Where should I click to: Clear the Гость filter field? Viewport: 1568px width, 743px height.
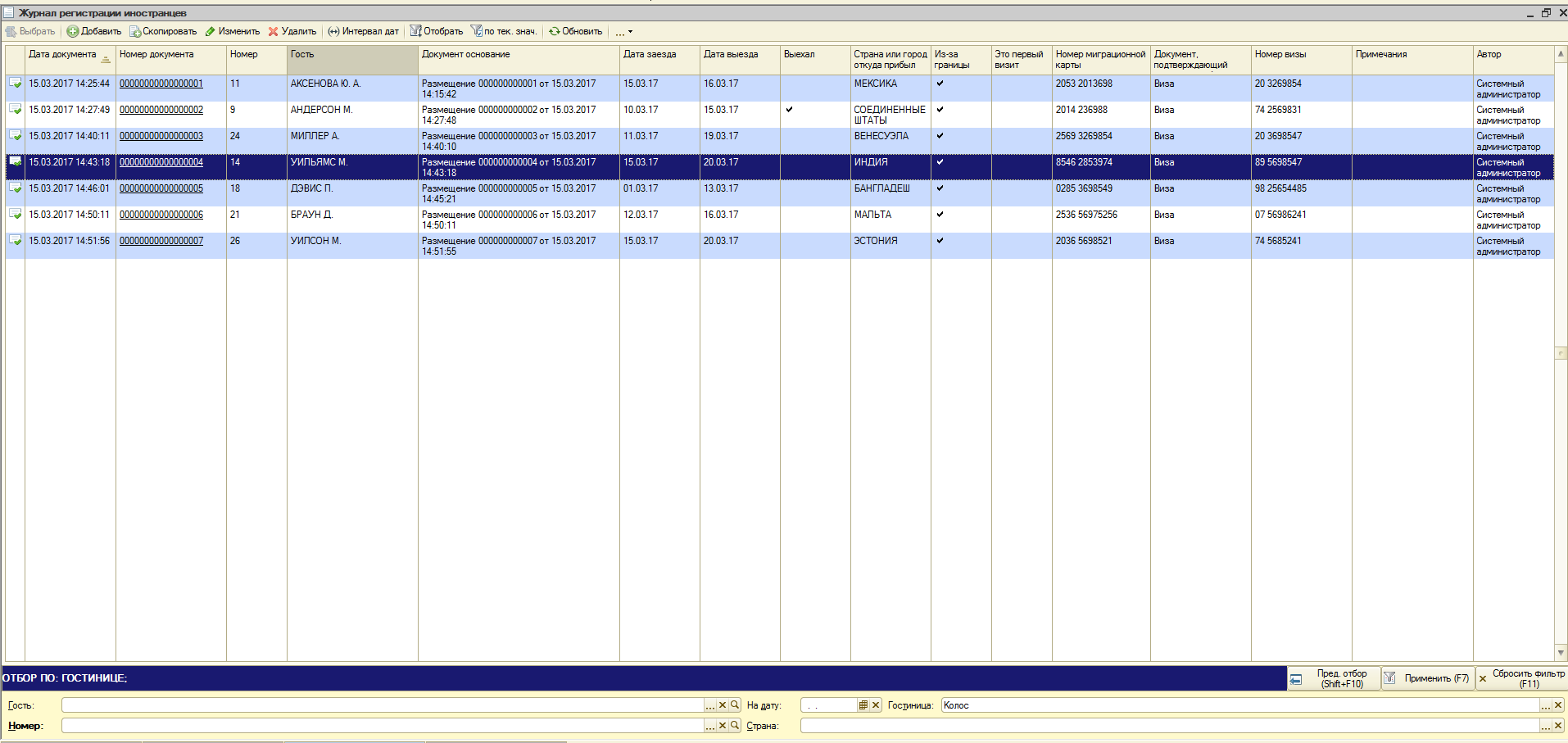[723, 704]
